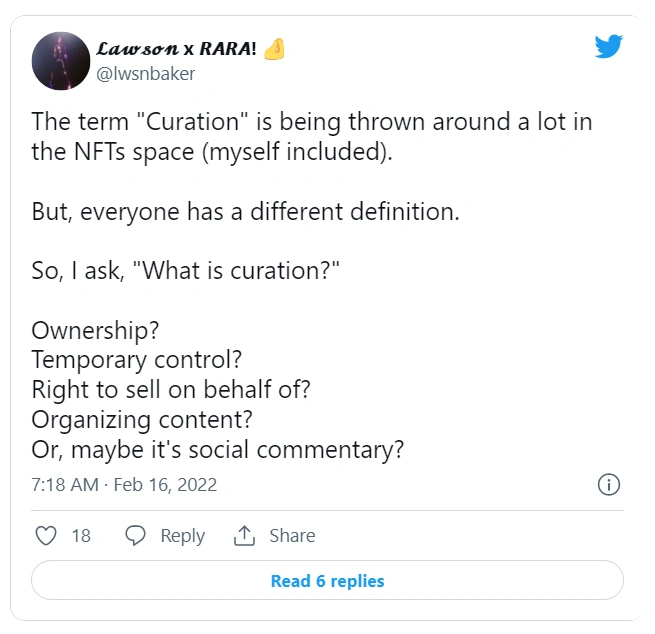Visit the @lwsnbaker handle
The image size is (655, 634).
(x=145, y=74)
